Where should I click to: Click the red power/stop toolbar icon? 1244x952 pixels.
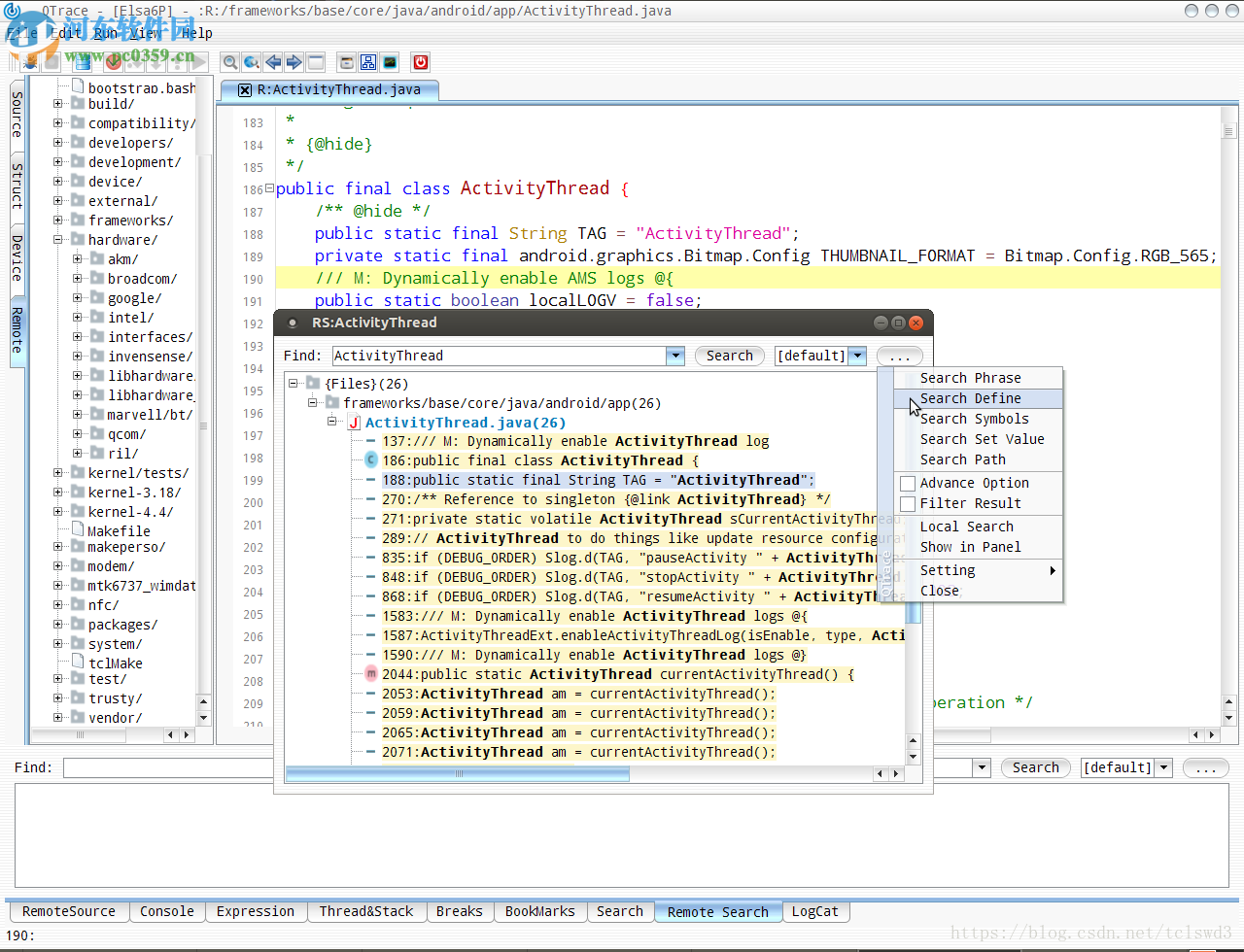420,61
